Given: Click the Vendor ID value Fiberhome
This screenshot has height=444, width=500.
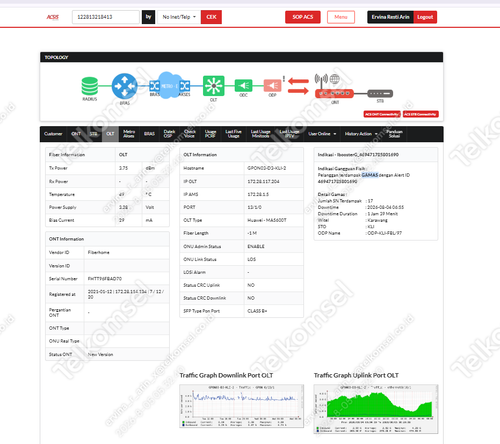Looking at the screenshot, I should pos(98,252).
